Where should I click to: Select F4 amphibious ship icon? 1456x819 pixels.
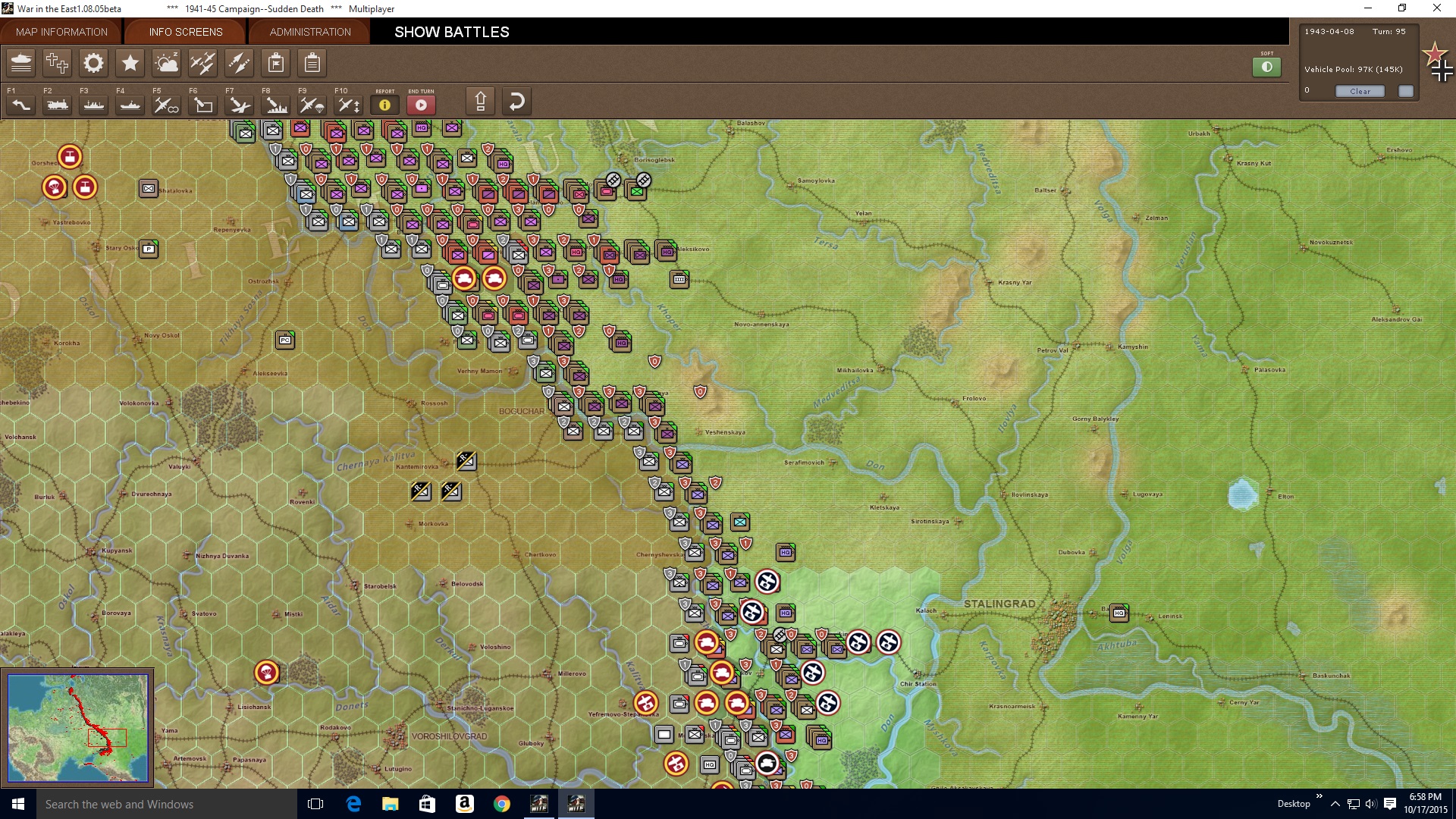coord(130,105)
